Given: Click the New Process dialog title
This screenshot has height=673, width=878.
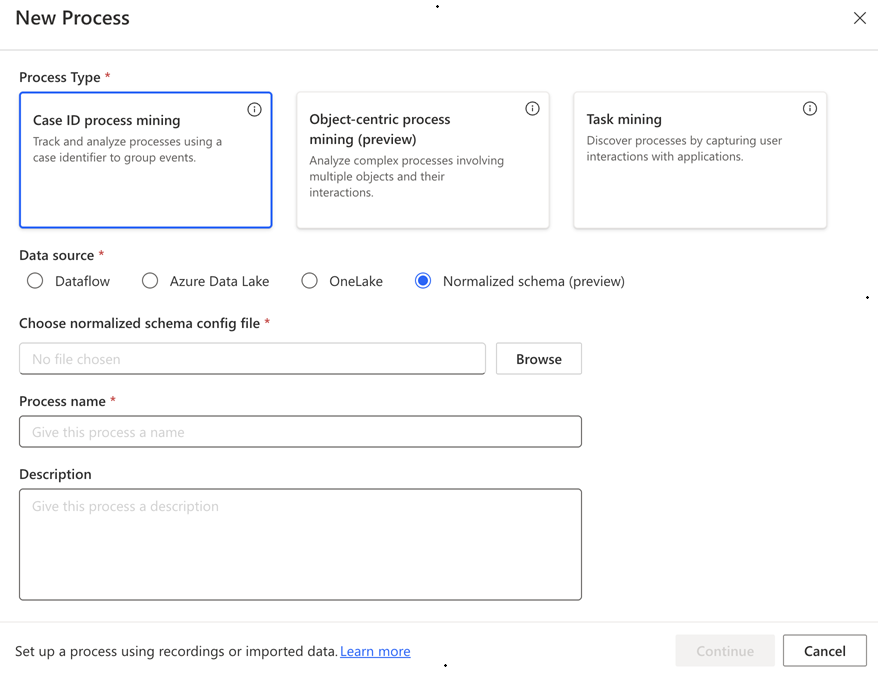Looking at the screenshot, I should point(72,18).
